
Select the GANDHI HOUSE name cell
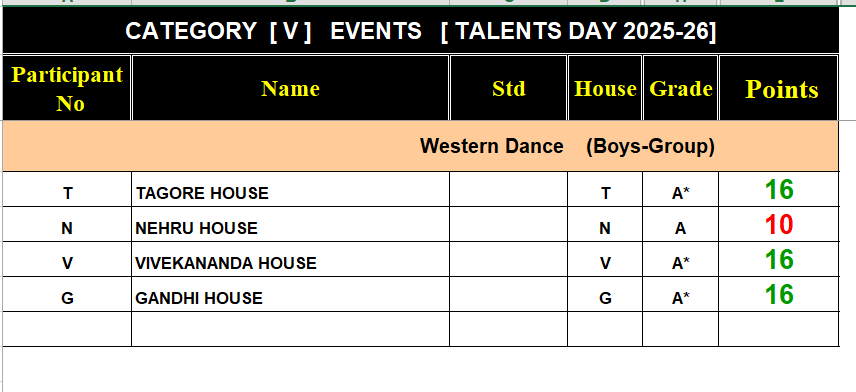pyautogui.click(x=290, y=294)
